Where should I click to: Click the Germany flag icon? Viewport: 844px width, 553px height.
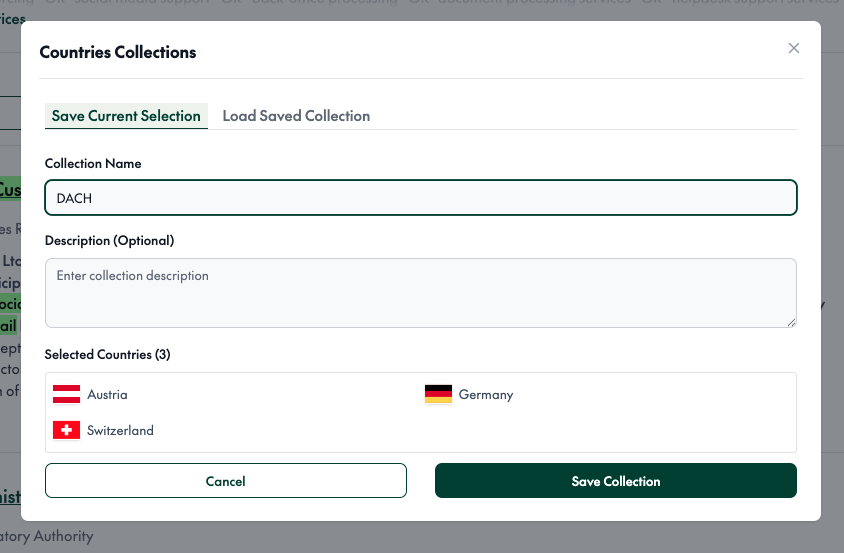tap(438, 394)
